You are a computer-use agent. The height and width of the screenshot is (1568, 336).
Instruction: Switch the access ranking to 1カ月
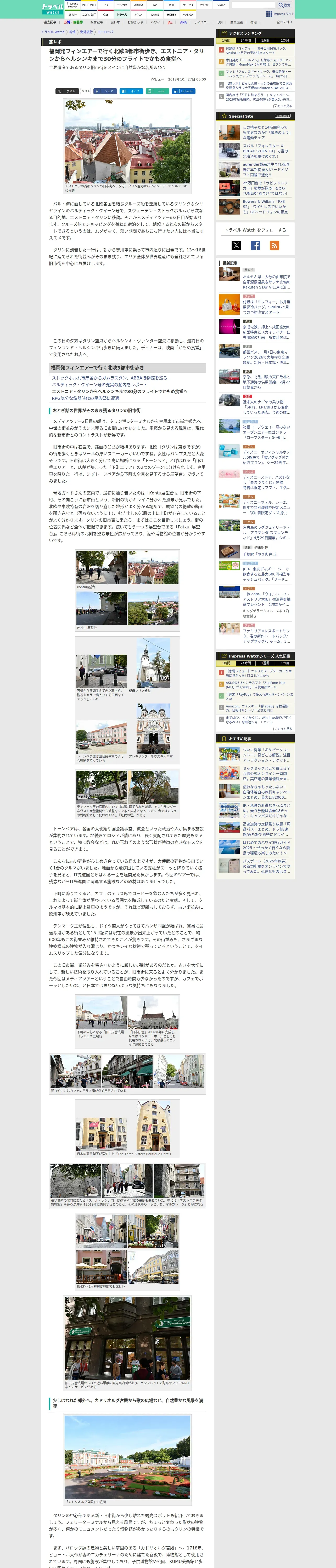(285, 40)
